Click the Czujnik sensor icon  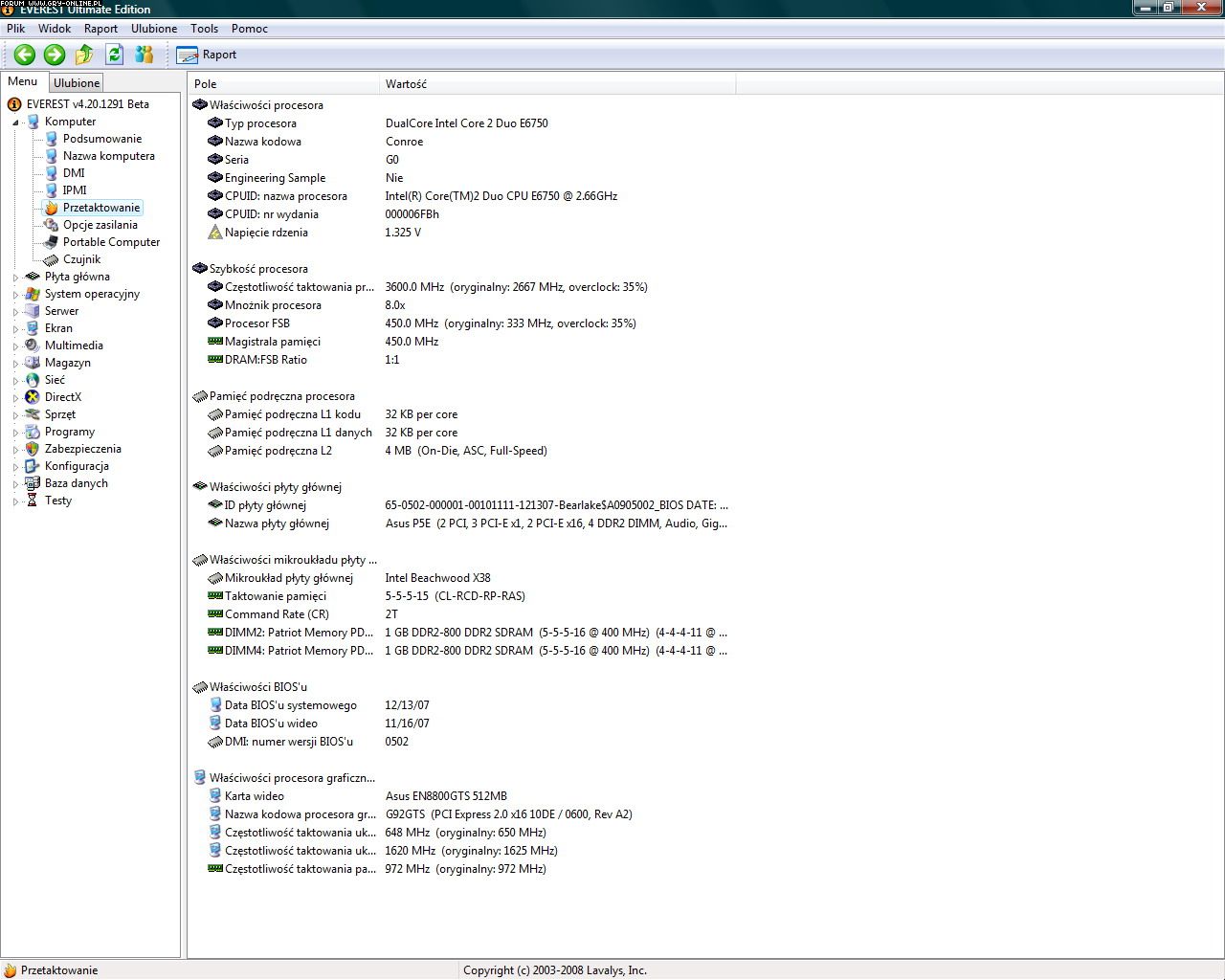pos(52,259)
